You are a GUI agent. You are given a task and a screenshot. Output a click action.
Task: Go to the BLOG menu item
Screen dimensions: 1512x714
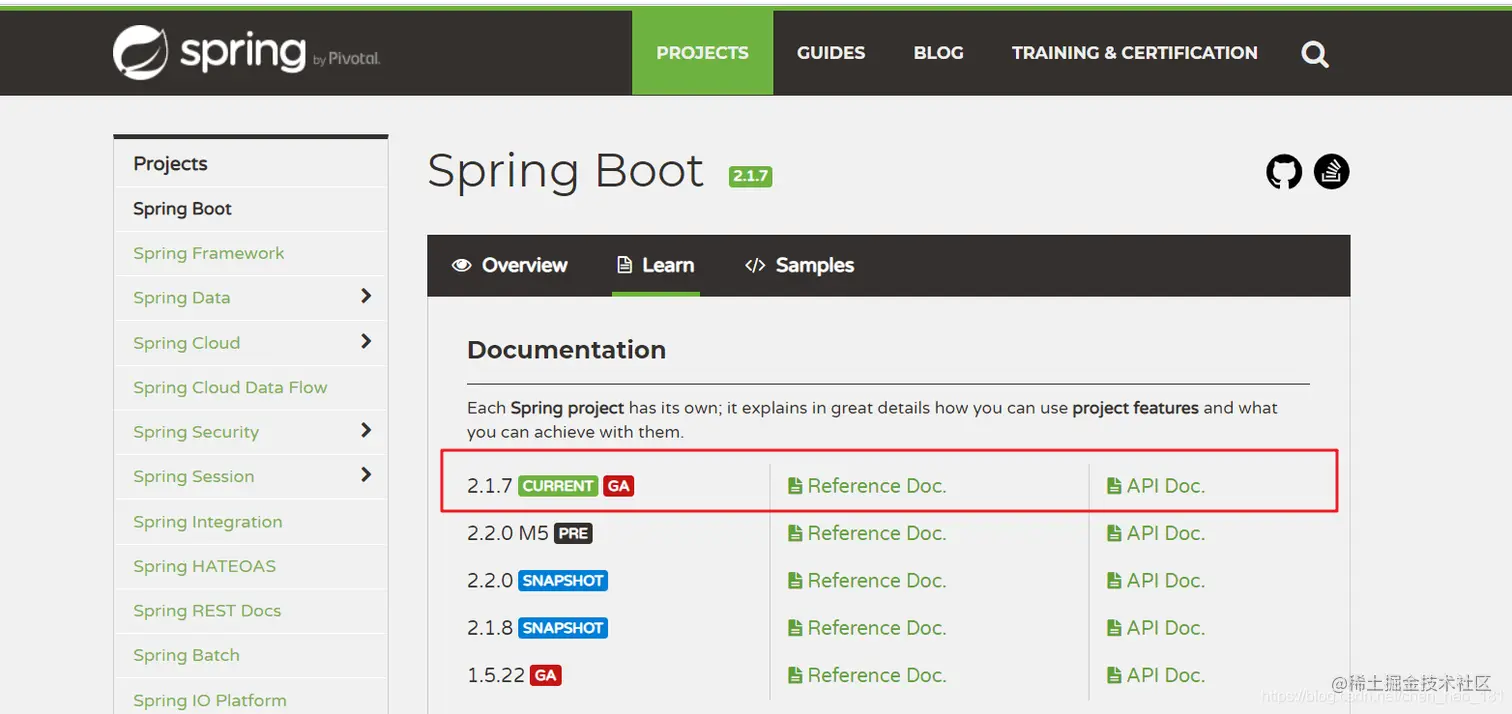click(x=938, y=53)
